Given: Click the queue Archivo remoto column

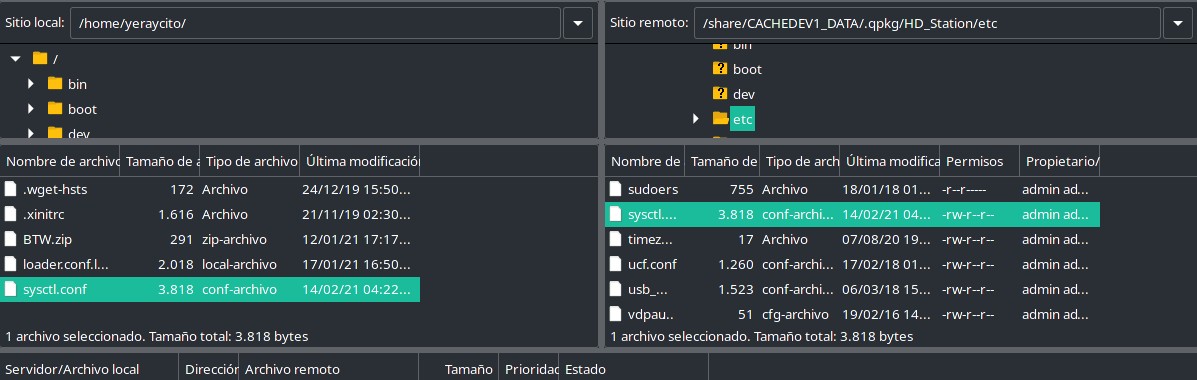Looking at the screenshot, I should pos(328,369).
